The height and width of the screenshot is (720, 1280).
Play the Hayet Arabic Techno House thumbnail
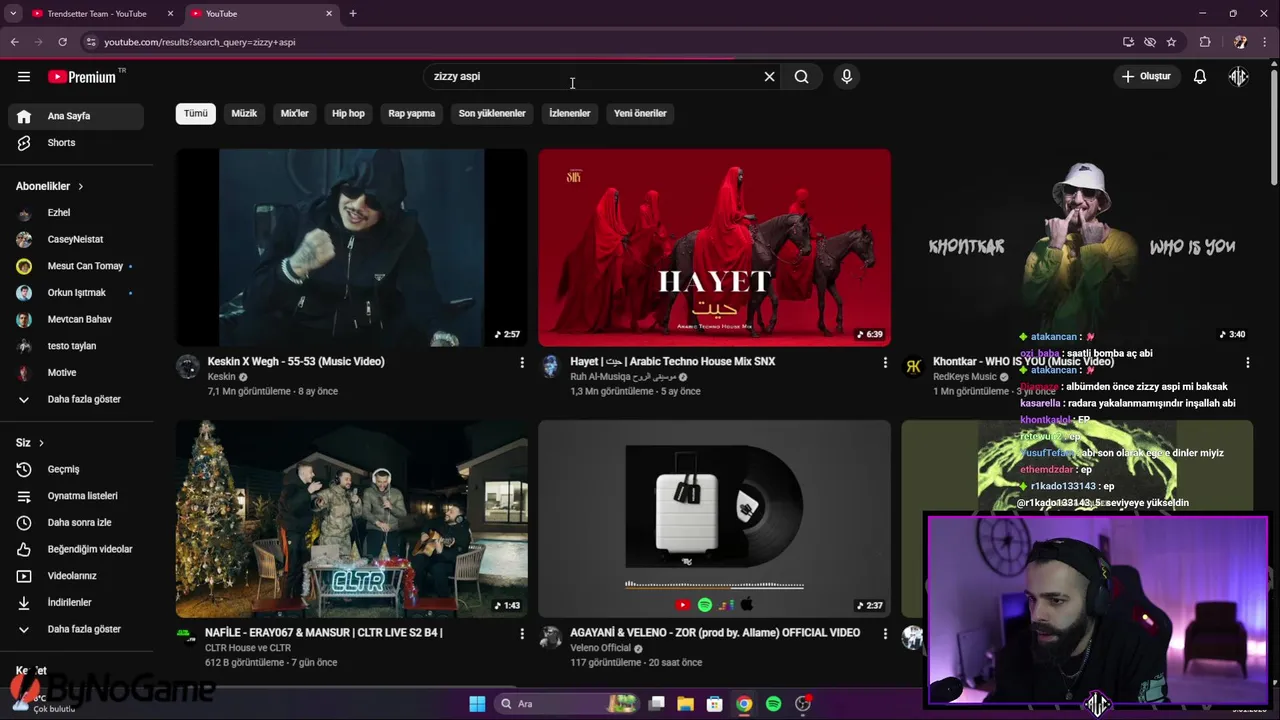[714, 248]
